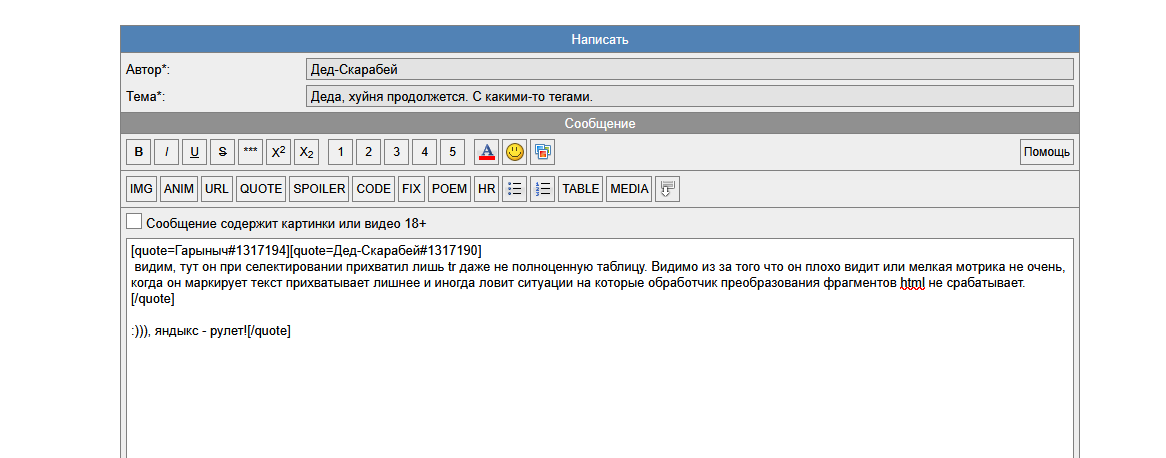The height and width of the screenshot is (458, 1166).
Task: Insert a numbered list
Action: [543, 189]
